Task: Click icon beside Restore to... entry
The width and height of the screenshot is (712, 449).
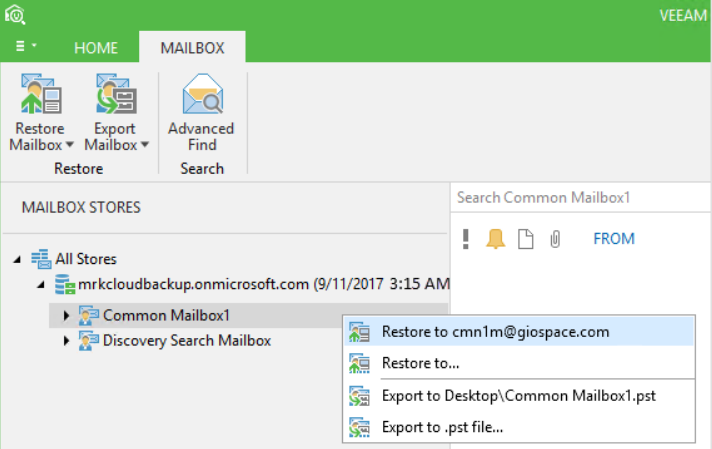Action: tap(359, 364)
